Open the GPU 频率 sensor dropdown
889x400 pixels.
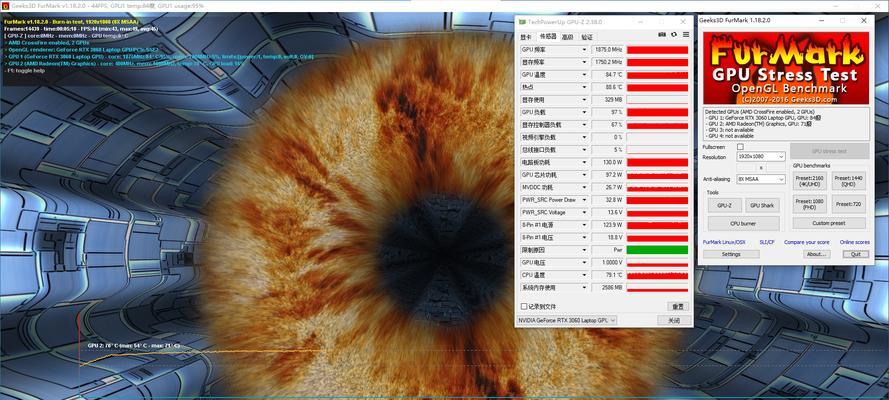point(585,50)
